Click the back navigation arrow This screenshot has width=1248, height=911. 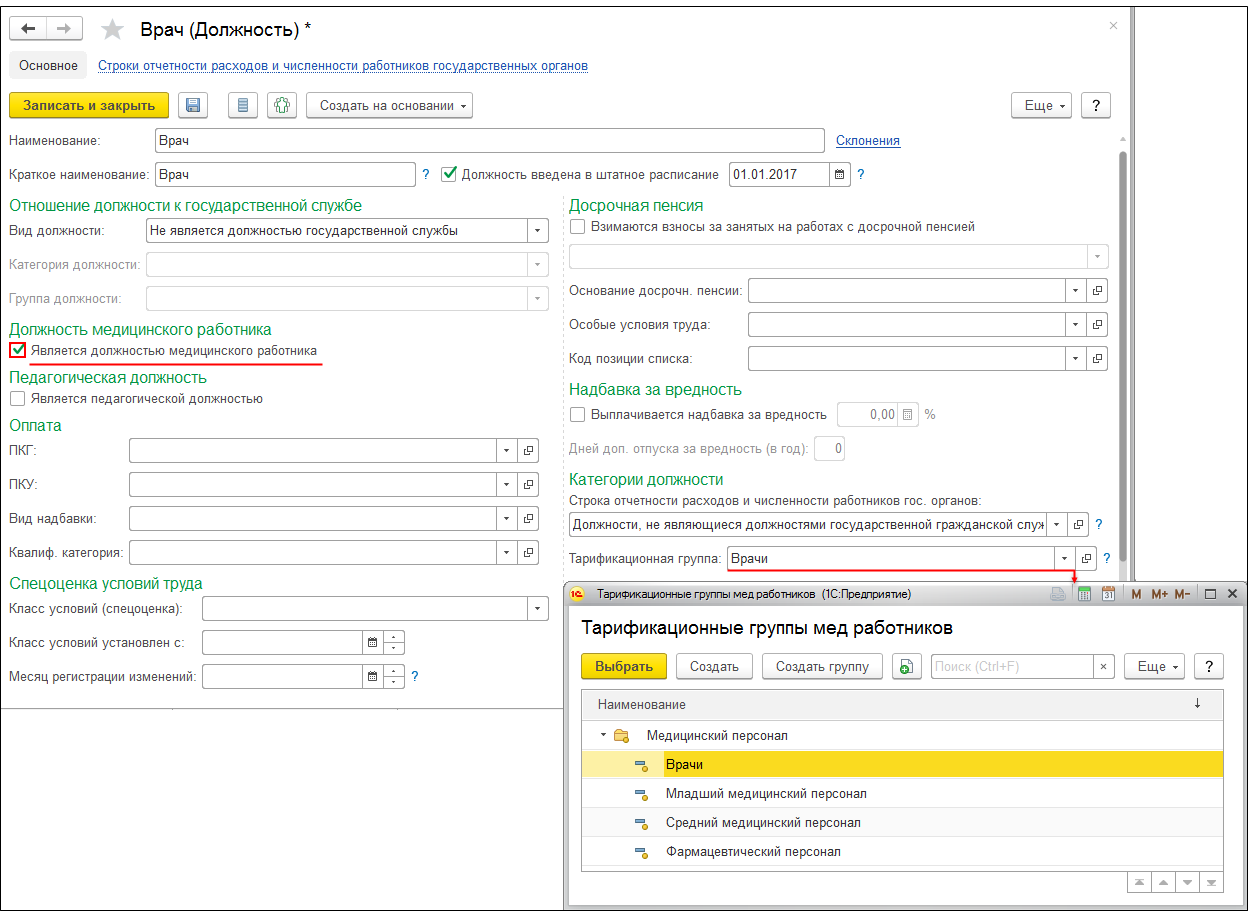pyautogui.click(x=28, y=30)
